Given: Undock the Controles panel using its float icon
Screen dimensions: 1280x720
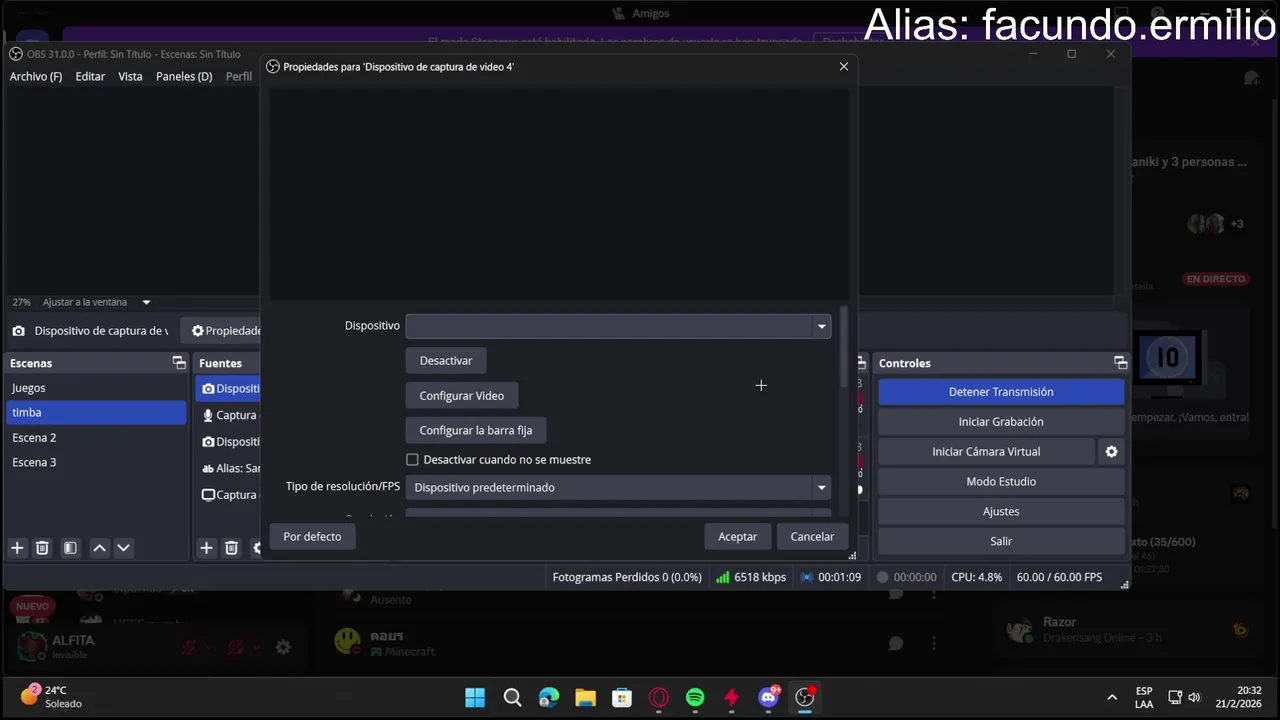Looking at the screenshot, I should (1120, 363).
